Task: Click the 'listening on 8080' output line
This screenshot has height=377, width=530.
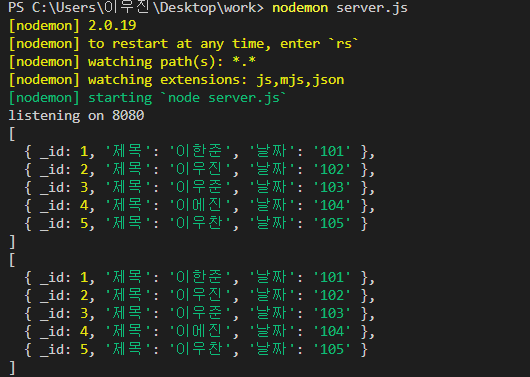Action: click(x=76, y=116)
